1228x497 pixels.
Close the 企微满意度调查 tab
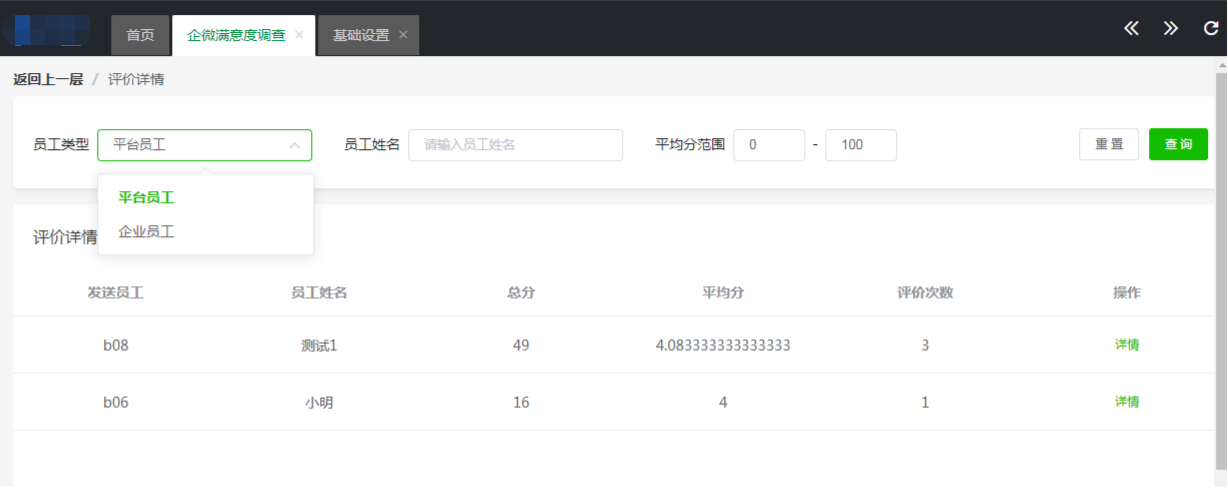point(299,35)
